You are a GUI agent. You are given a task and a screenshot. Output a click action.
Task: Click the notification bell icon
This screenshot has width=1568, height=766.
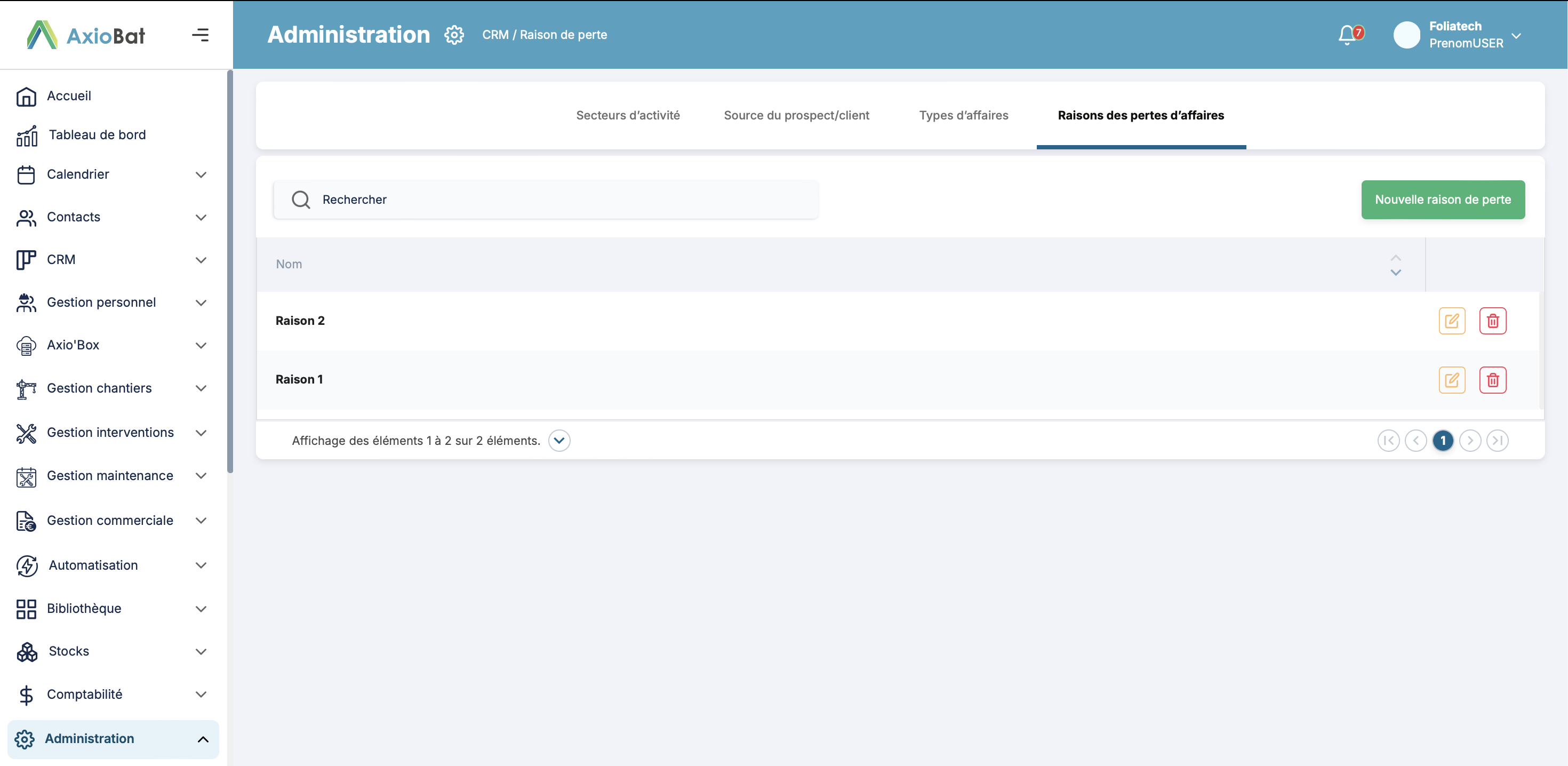[x=1347, y=35]
